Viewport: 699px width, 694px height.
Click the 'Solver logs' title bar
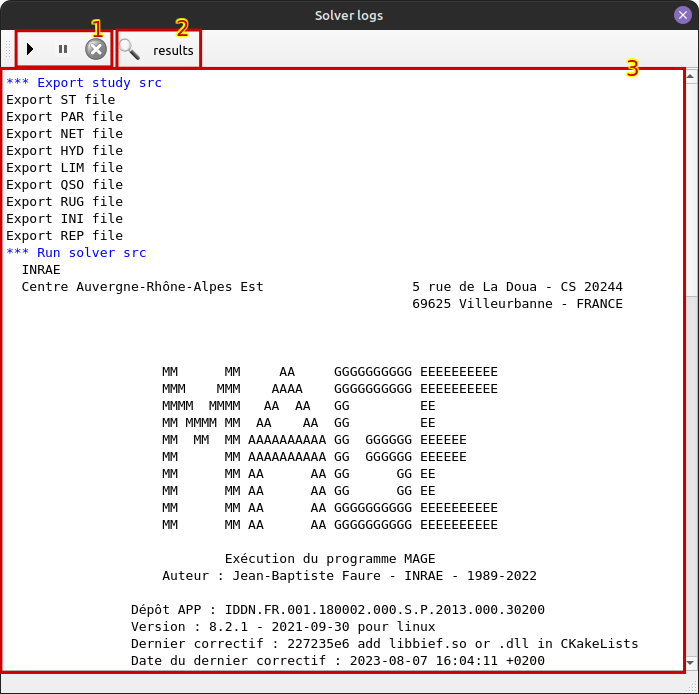click(x=349, y=15)
